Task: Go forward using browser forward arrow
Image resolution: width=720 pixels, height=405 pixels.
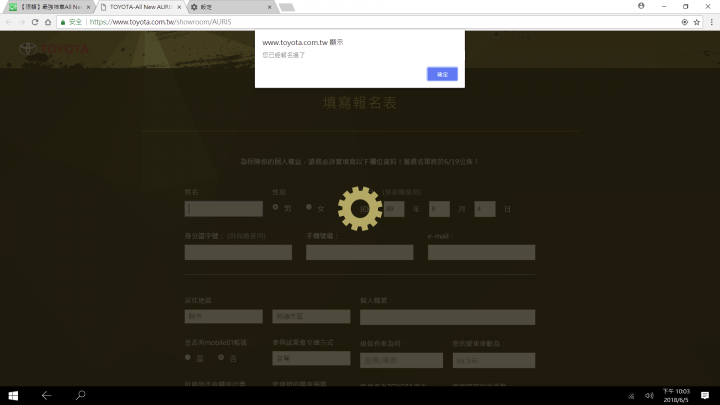Action: pyautogui.click(x=22, y=22)
